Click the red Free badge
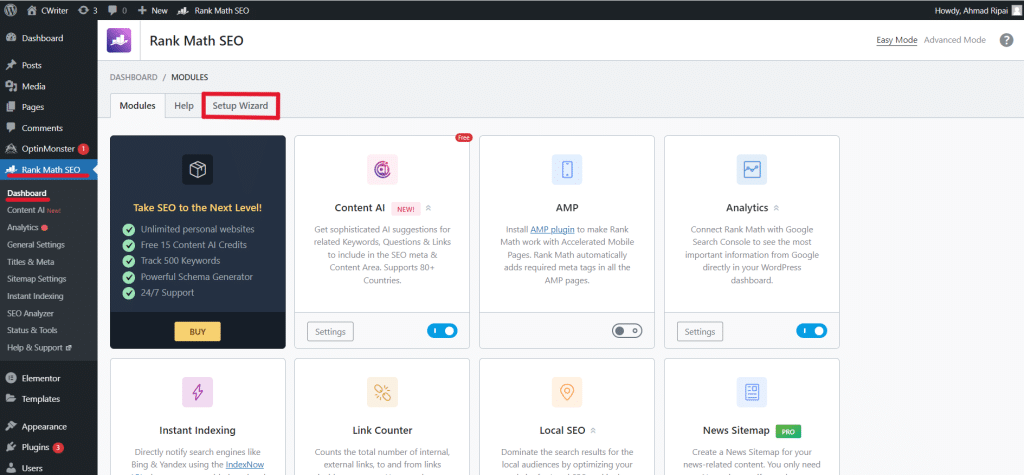Screen dimensions: 1024x475 463,138
